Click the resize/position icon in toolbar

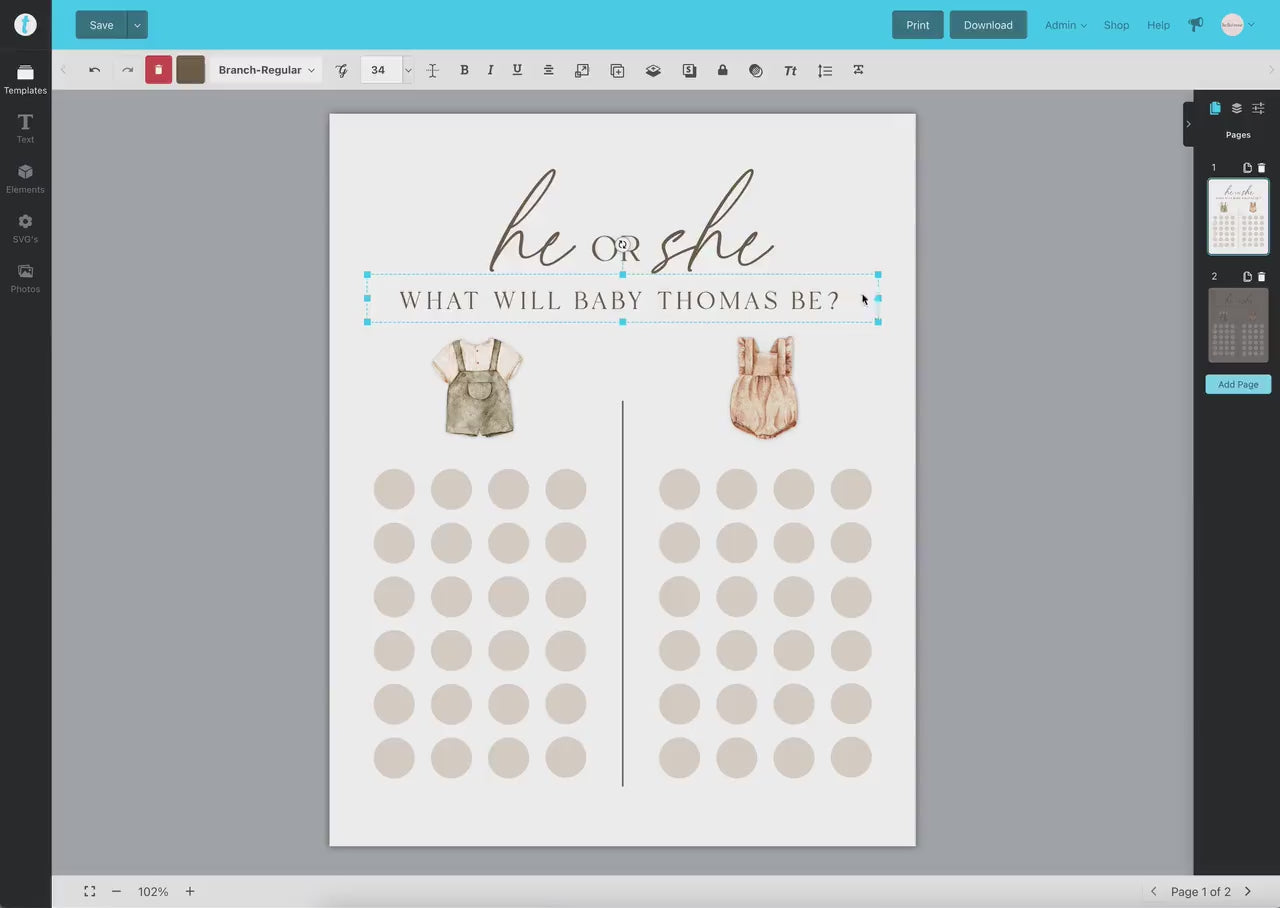pos(582,70)
